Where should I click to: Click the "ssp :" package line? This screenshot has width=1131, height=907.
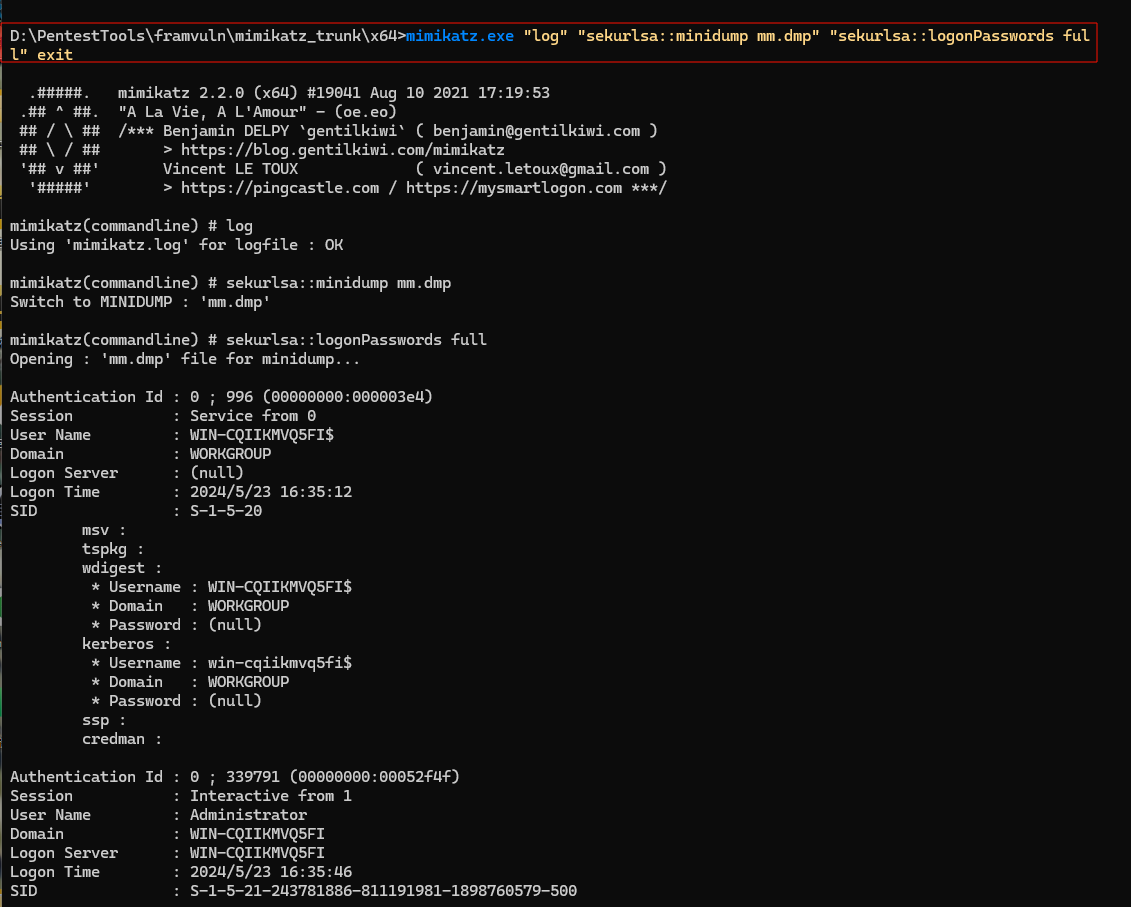pos(104,720)
